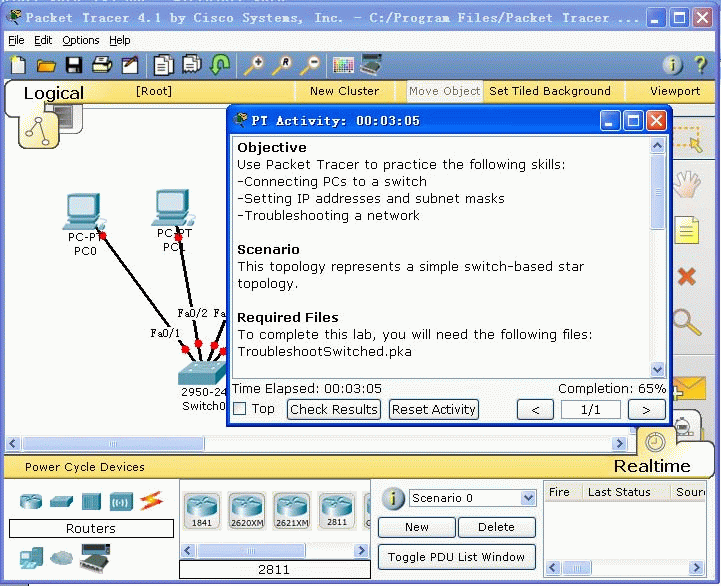This screenshot has width=721, height=586.
Task: Enable the Top checkbox in activity window
Action: 240,409
